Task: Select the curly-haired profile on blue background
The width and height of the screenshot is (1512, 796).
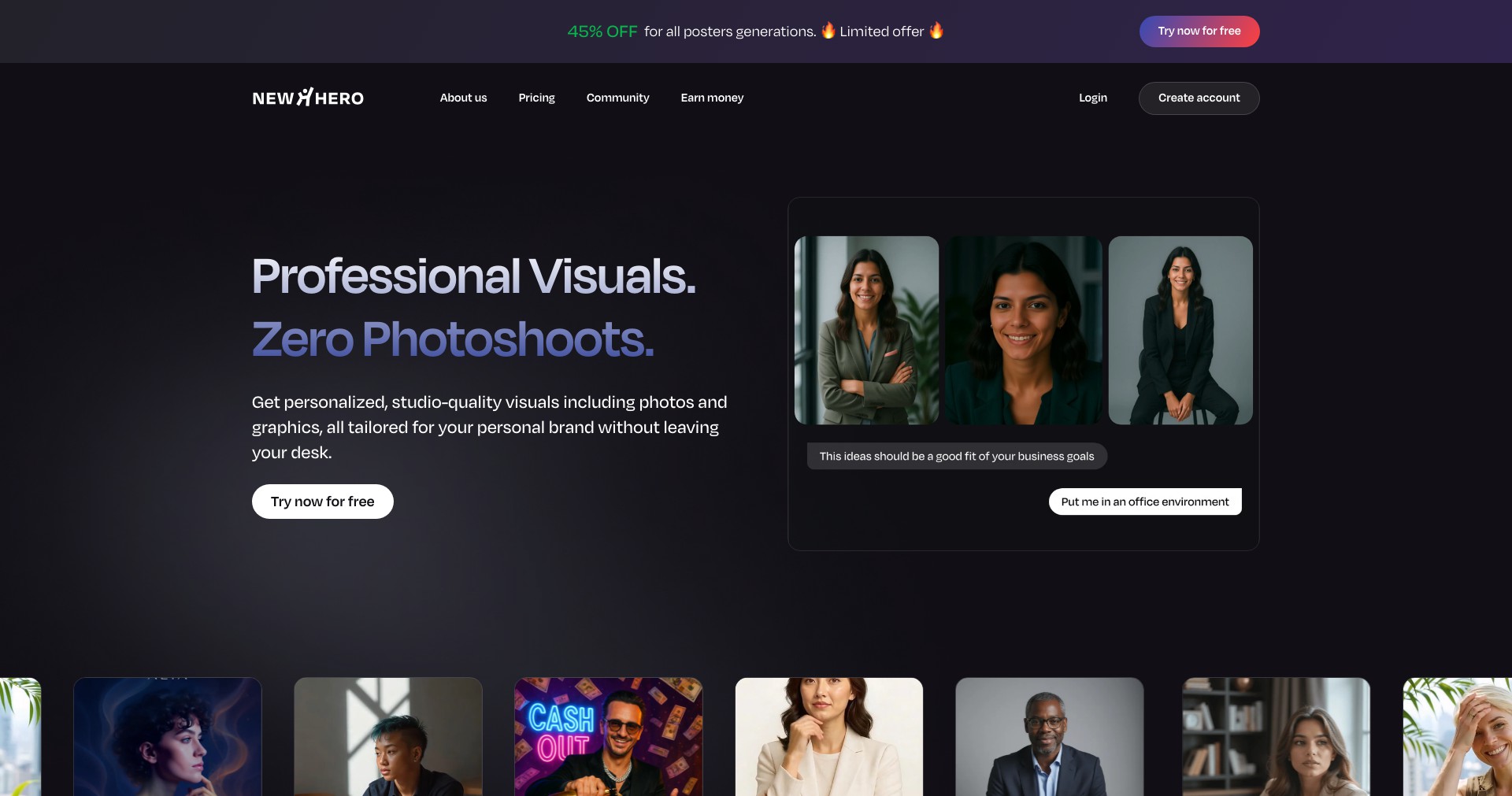Action: pos(168,737)
